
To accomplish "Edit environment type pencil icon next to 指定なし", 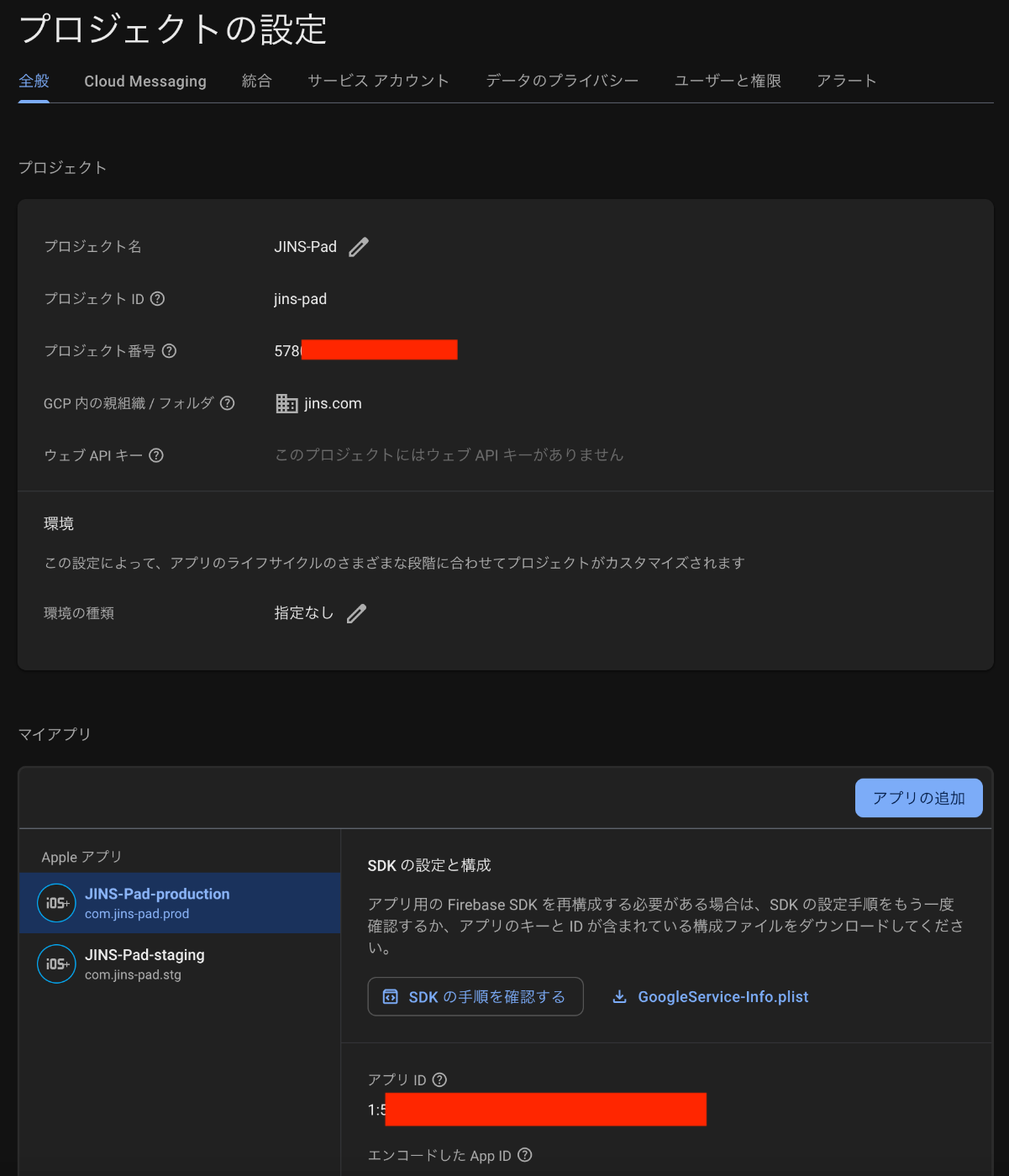I will [x=356, y=614].
